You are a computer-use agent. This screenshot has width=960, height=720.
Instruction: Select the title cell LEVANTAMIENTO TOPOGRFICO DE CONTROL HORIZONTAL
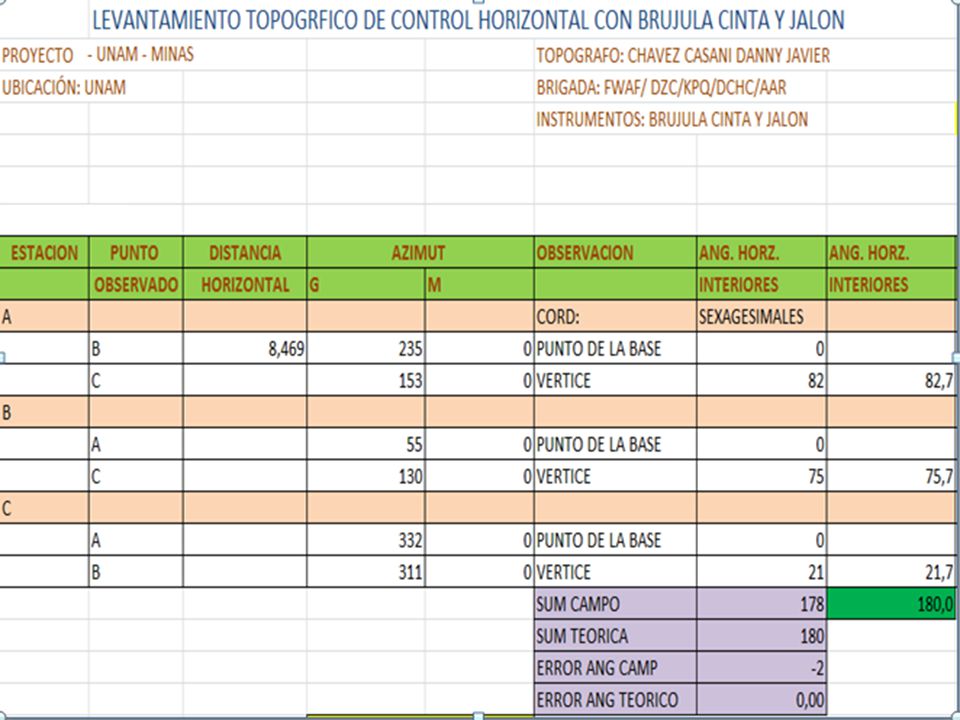468,20
